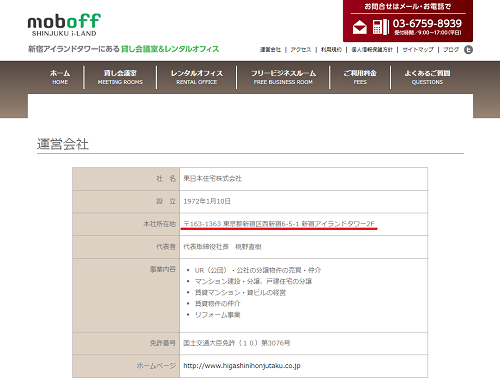Click the リフォーム事業 list item
500x382 pixels.
(x=217, y=315)
